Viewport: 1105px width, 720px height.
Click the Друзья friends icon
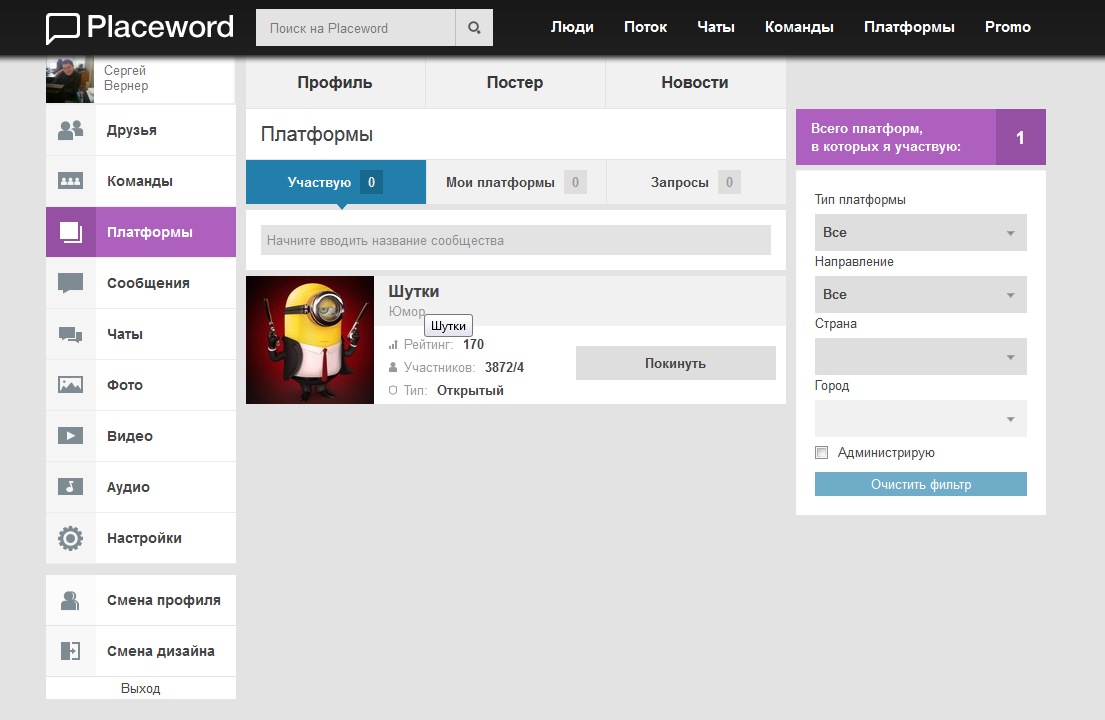coord(70,130)
